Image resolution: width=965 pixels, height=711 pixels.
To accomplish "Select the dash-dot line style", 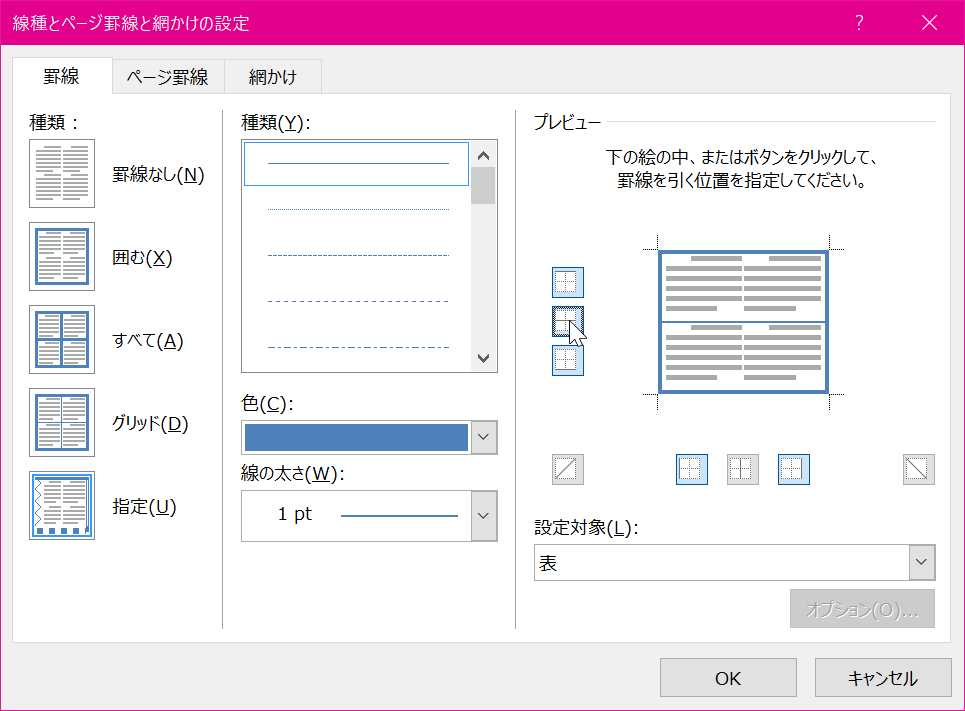I will [356, 348].
